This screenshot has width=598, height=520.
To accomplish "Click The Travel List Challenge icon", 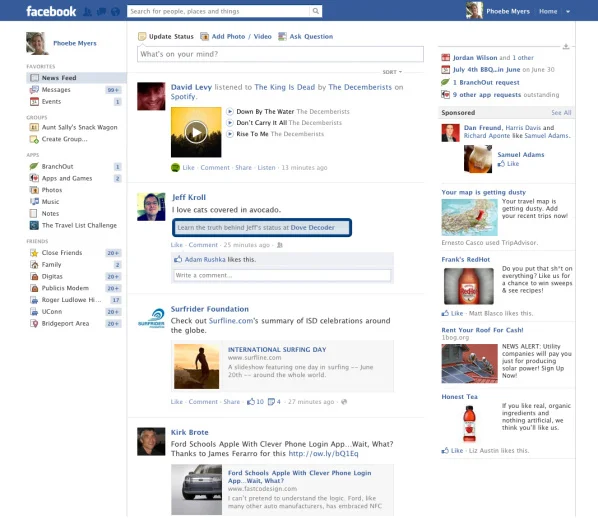I will tap(34, 225).
